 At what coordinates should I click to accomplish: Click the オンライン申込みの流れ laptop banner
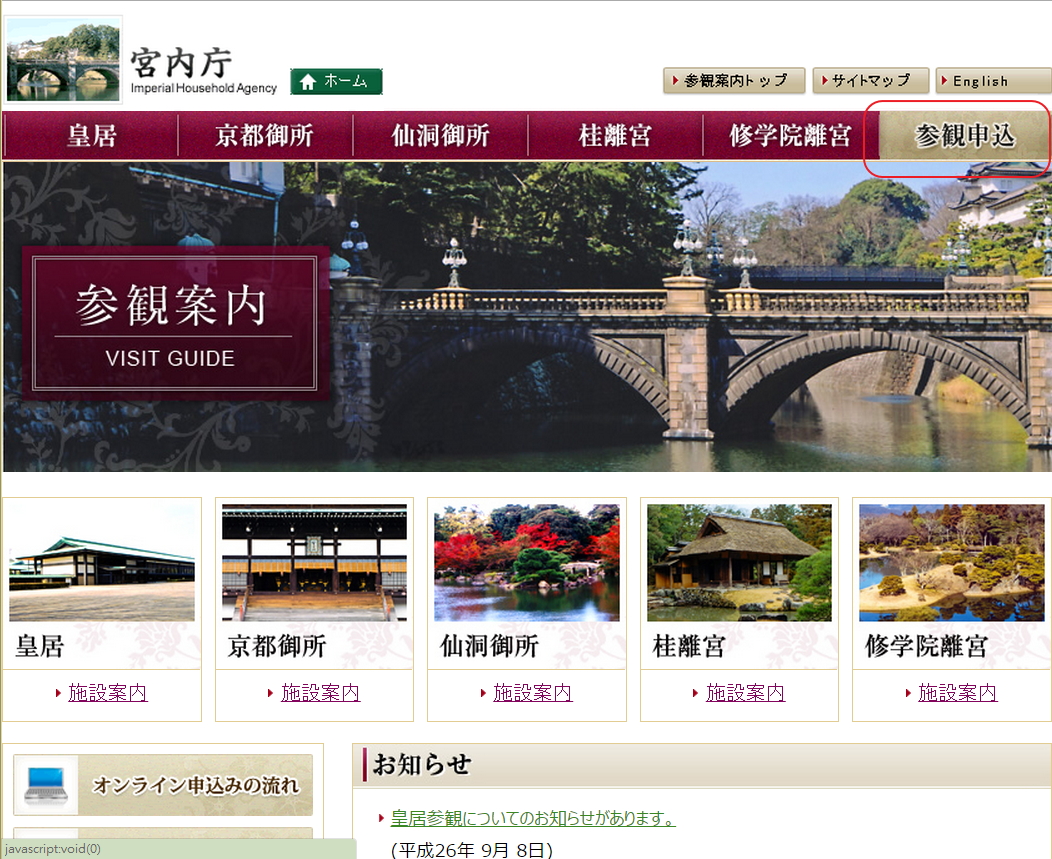[x=163, y=785]
